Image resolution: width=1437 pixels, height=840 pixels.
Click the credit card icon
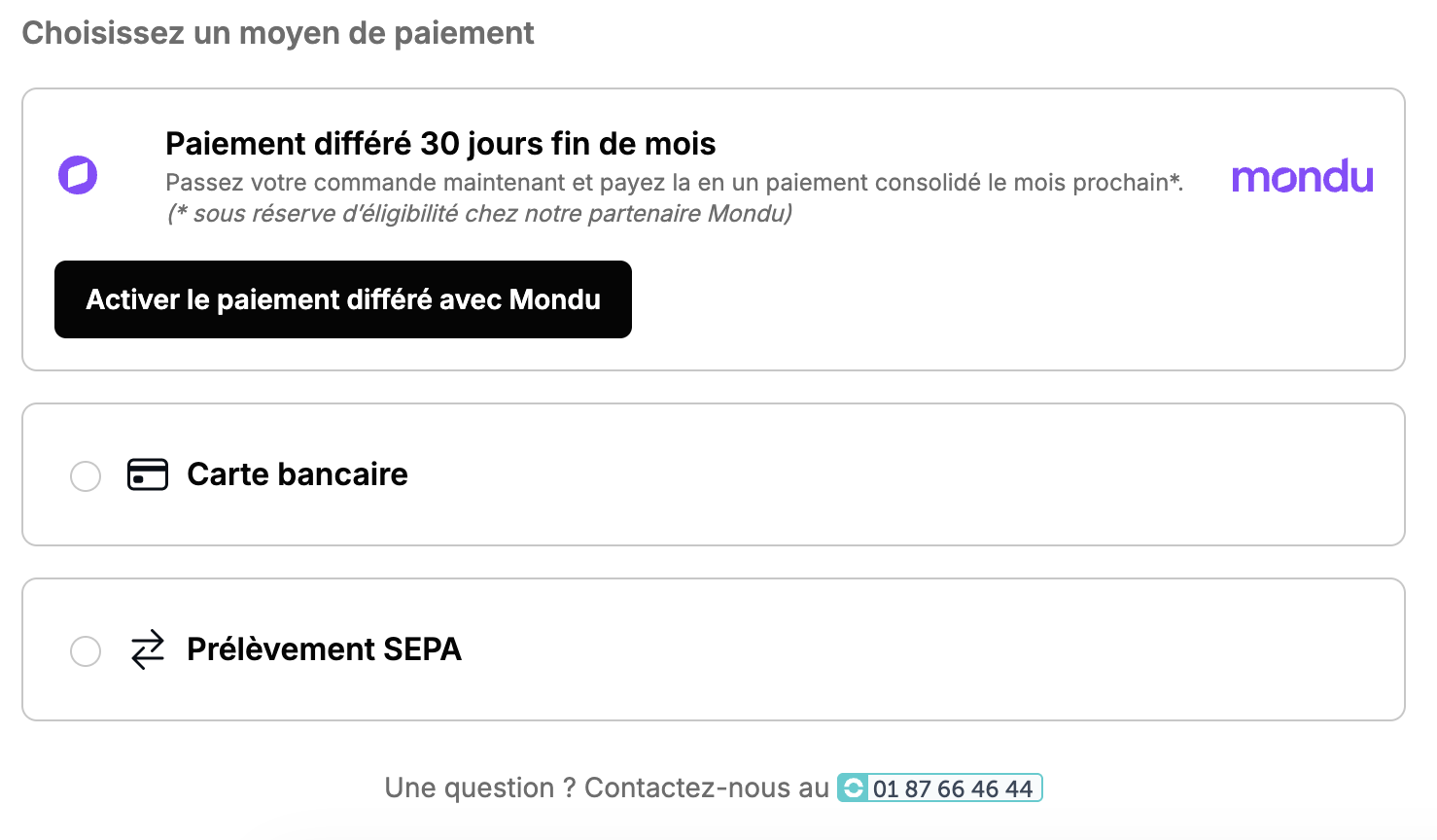148,474
